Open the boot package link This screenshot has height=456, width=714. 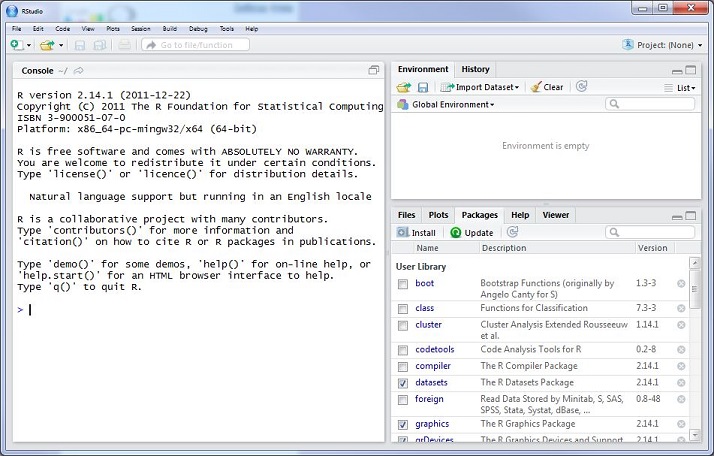click(x=424, y=283)
